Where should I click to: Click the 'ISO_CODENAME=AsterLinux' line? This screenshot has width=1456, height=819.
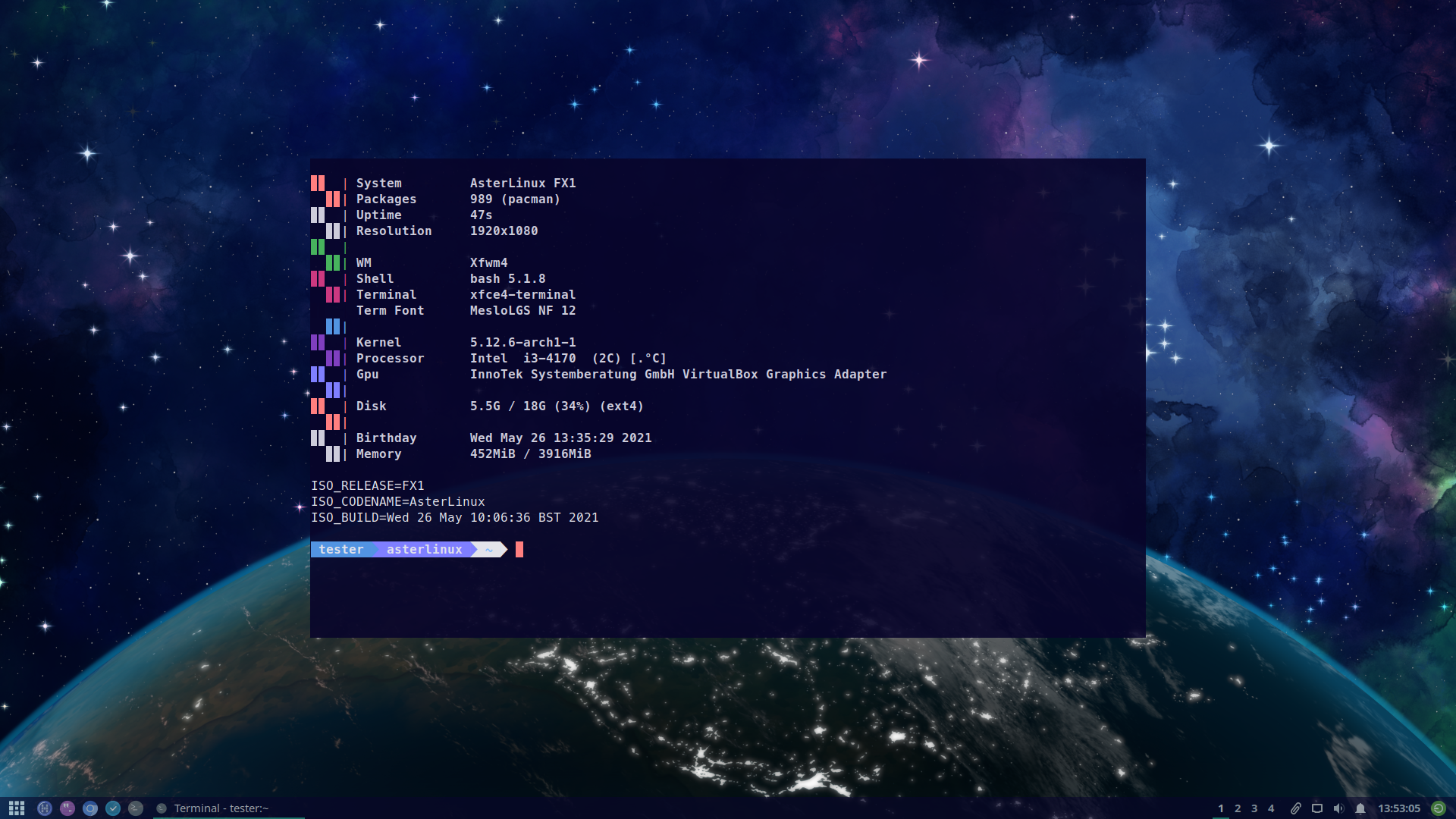coord(398,501)
